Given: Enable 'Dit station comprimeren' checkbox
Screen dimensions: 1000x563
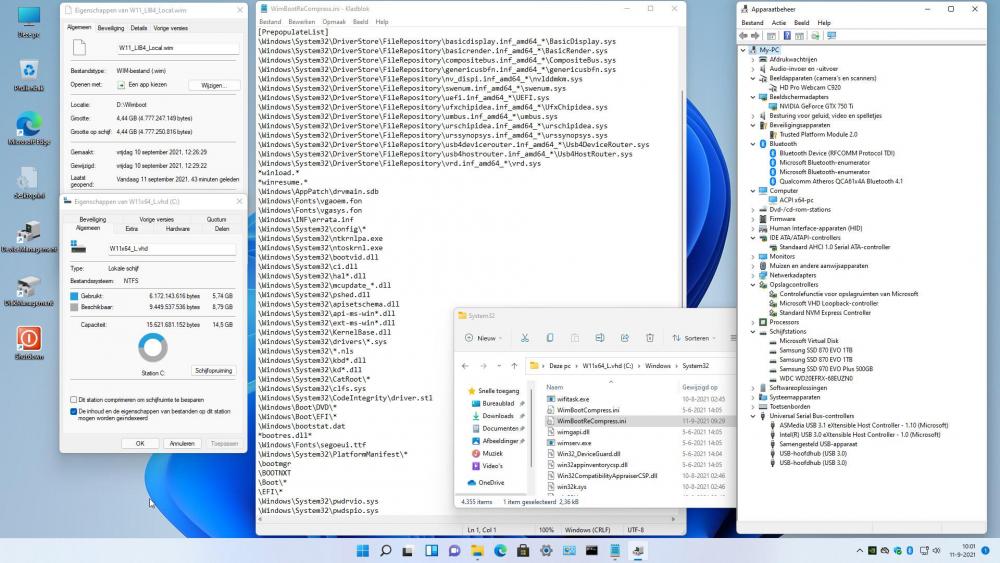Looking at the screenshot, I should (x=74, y=399).
